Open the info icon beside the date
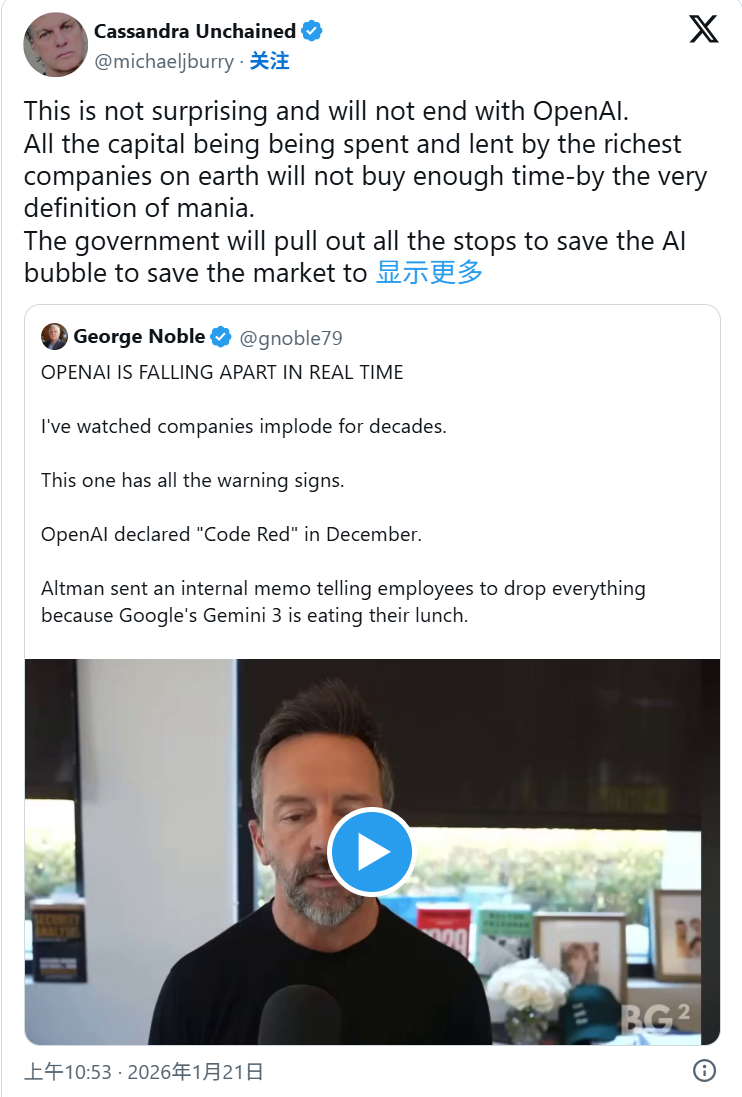 coord(704,1070)
